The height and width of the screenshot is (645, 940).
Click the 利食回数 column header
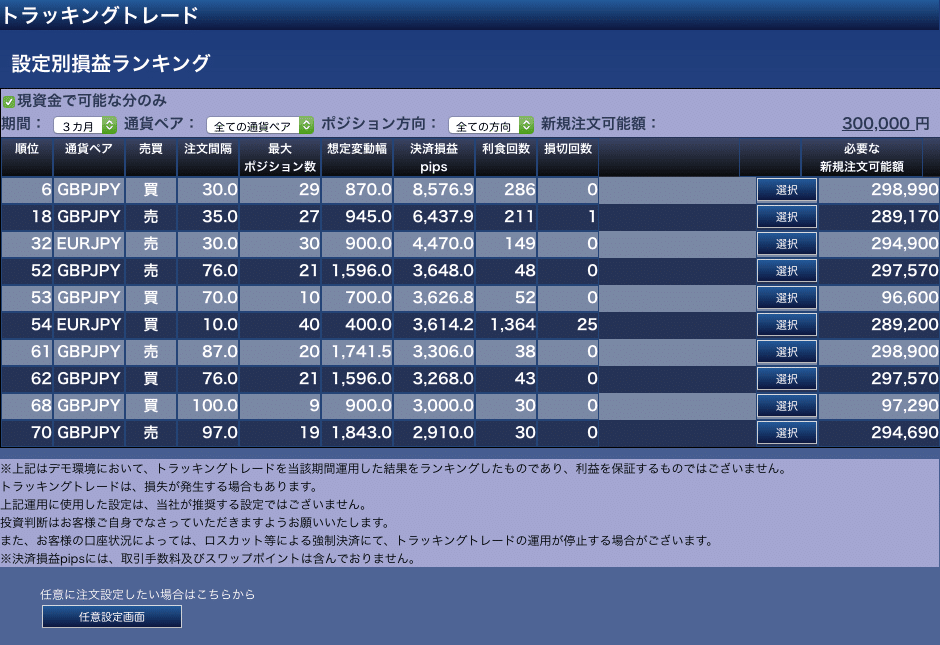(506, 158)
